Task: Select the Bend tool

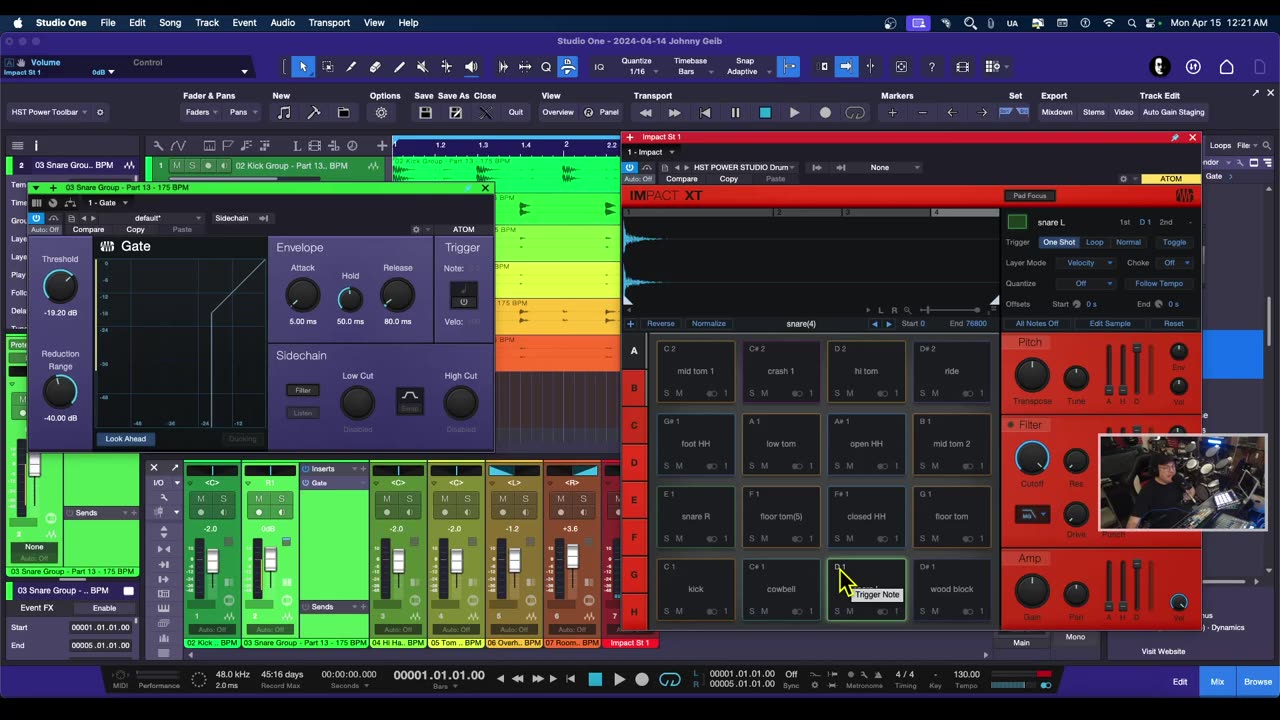Action: (447, 67)
